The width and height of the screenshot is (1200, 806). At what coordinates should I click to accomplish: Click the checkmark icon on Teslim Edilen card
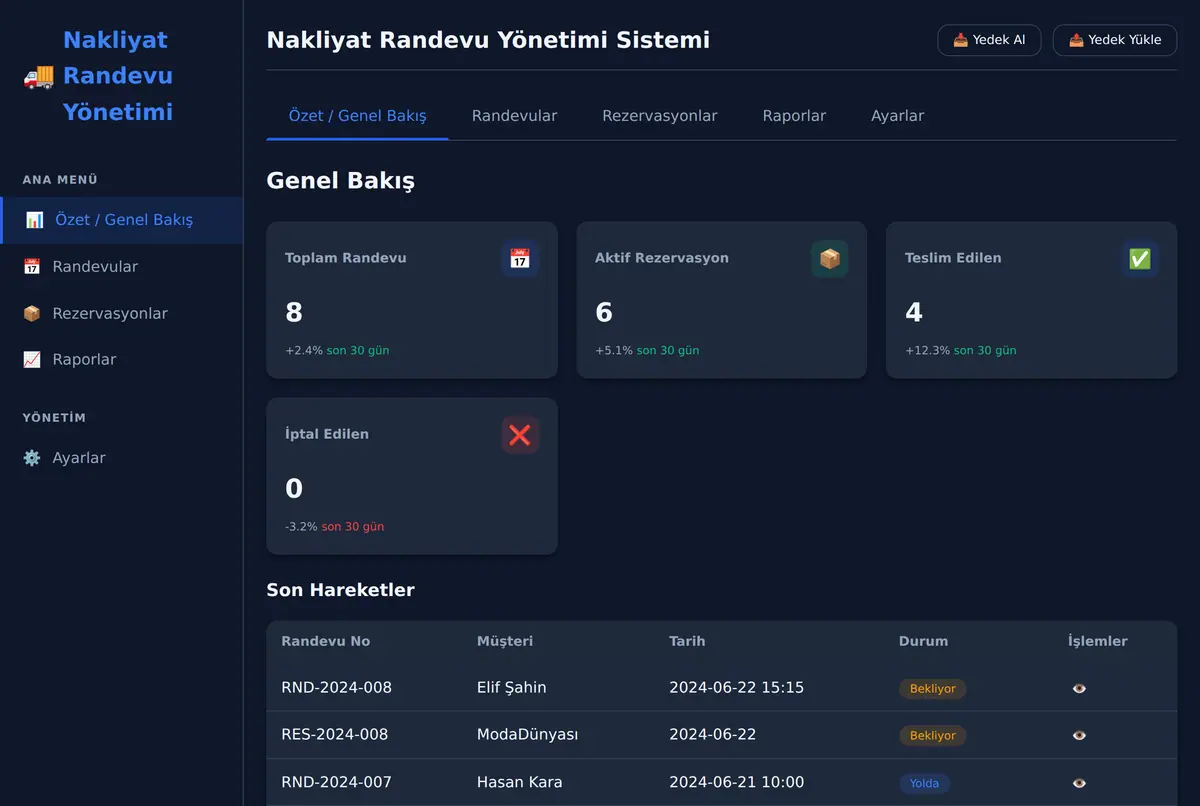point(1140,259)
